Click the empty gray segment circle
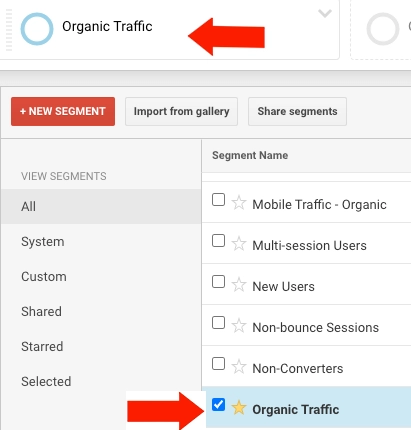The width and height of the screenshot is (411, 430). point(383,29)
